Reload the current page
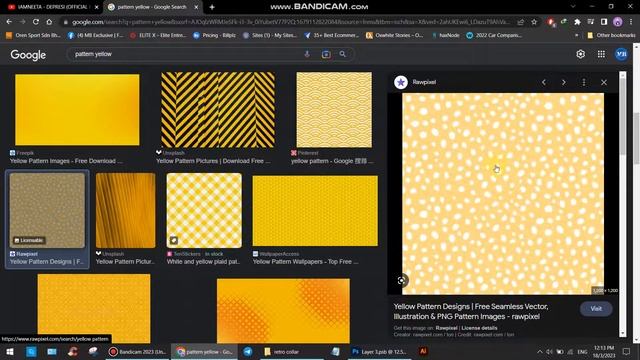 [36, 22]
